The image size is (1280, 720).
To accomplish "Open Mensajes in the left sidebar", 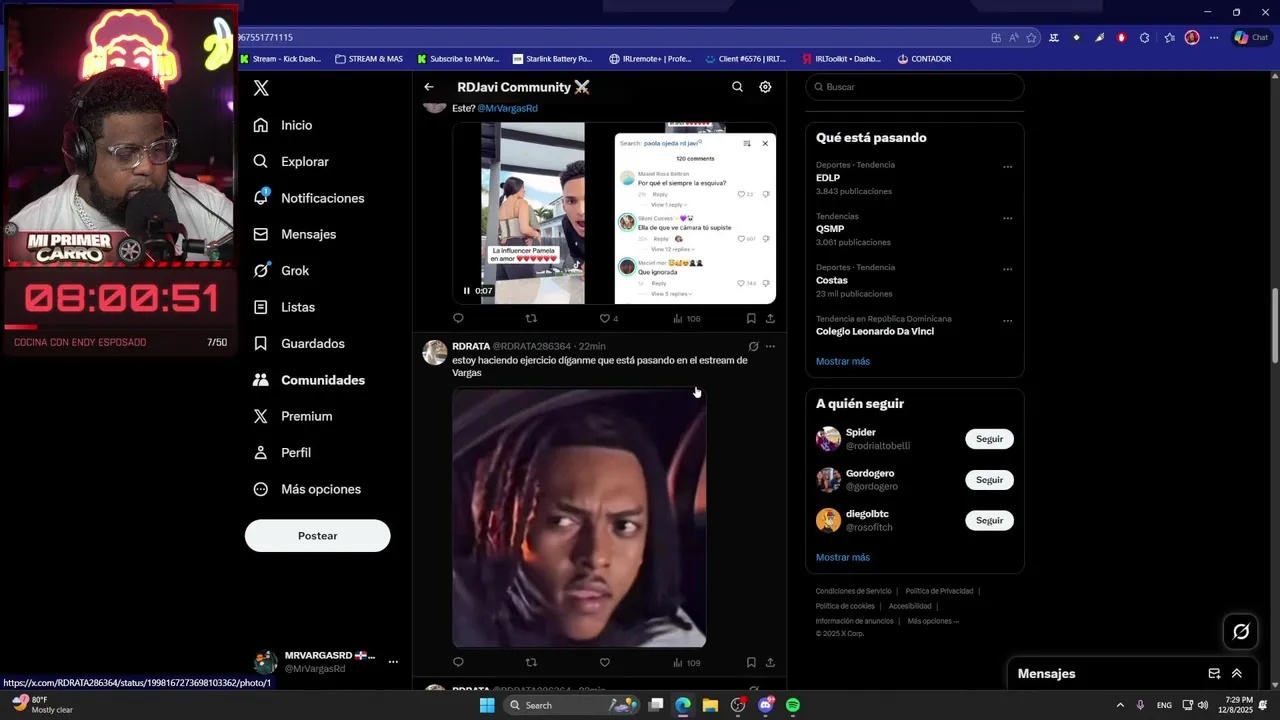I will pyautogui.click(x=295, y=234).
